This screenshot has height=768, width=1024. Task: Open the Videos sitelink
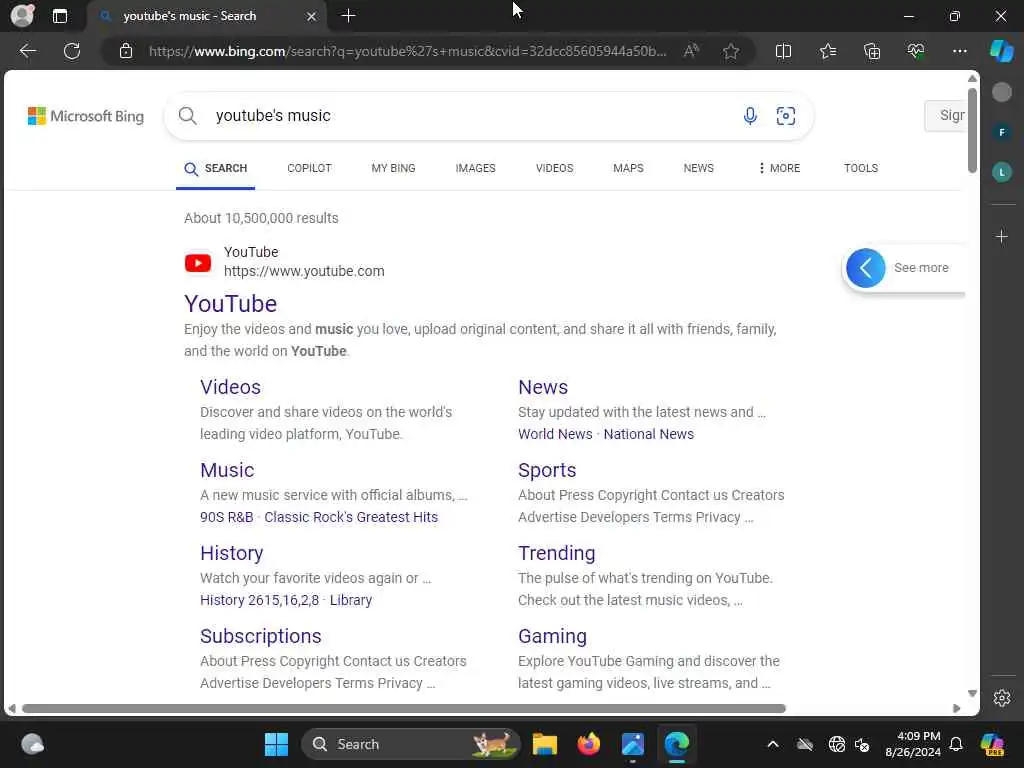click(x=231, y=387)
